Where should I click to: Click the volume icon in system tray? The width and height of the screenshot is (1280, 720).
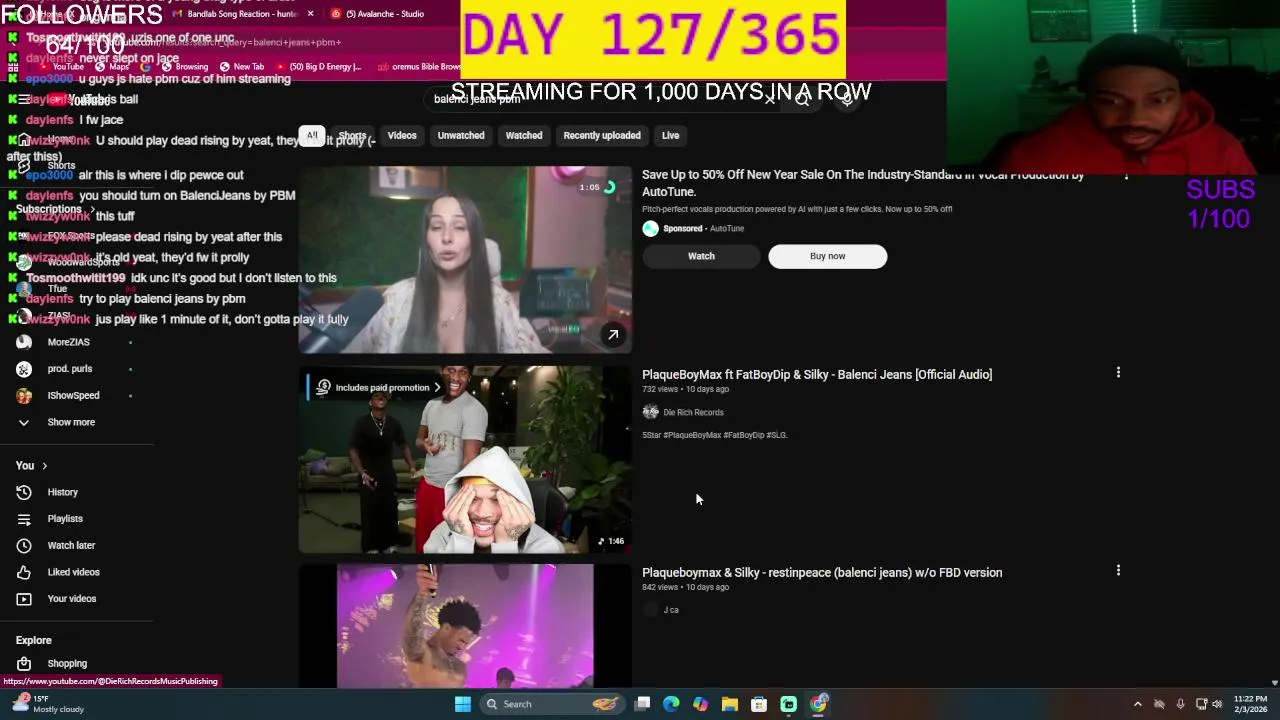point(1217,704)
